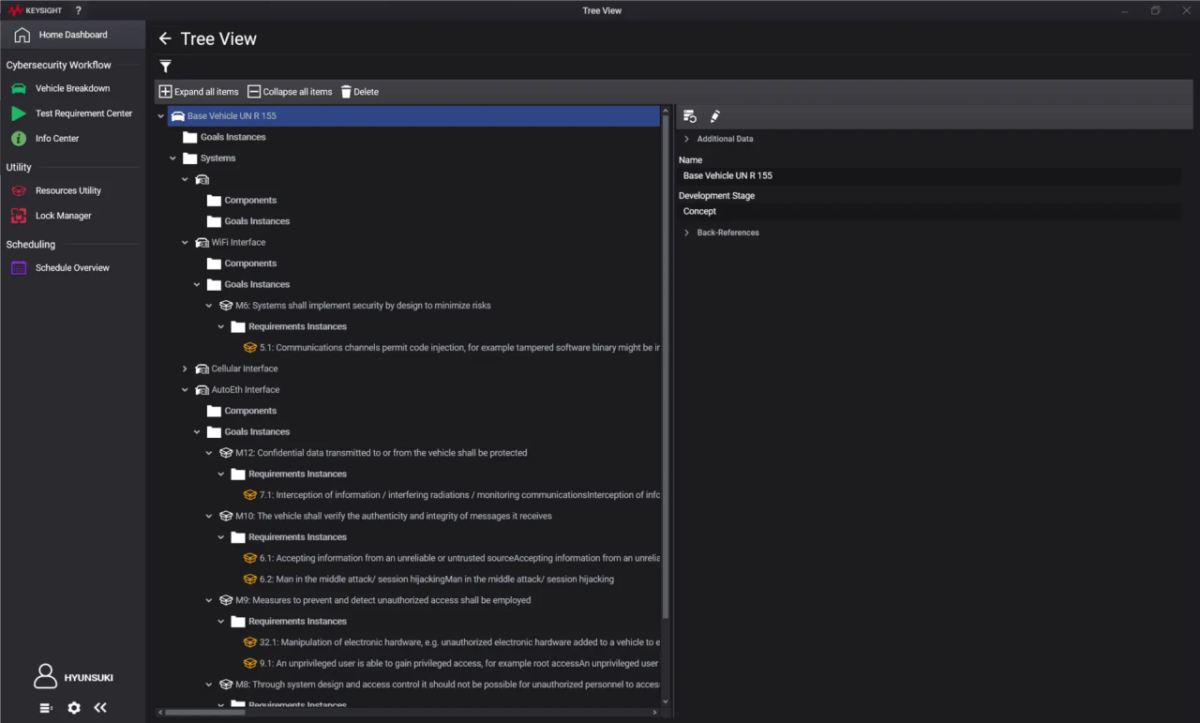Image resolution: width=1200 pixels, height=723 pixels.
Task: Click the HYUNSUKI user profile icon
Action: pyautogui.click(x=45, y=677)
